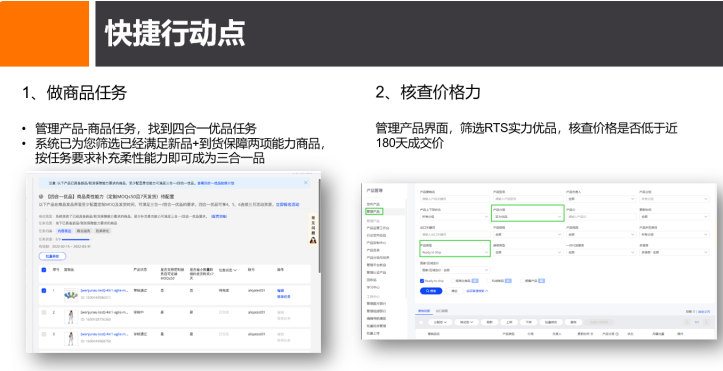
Task: Switch to the active underlined list view tab
Action: (x=424, y=312)
